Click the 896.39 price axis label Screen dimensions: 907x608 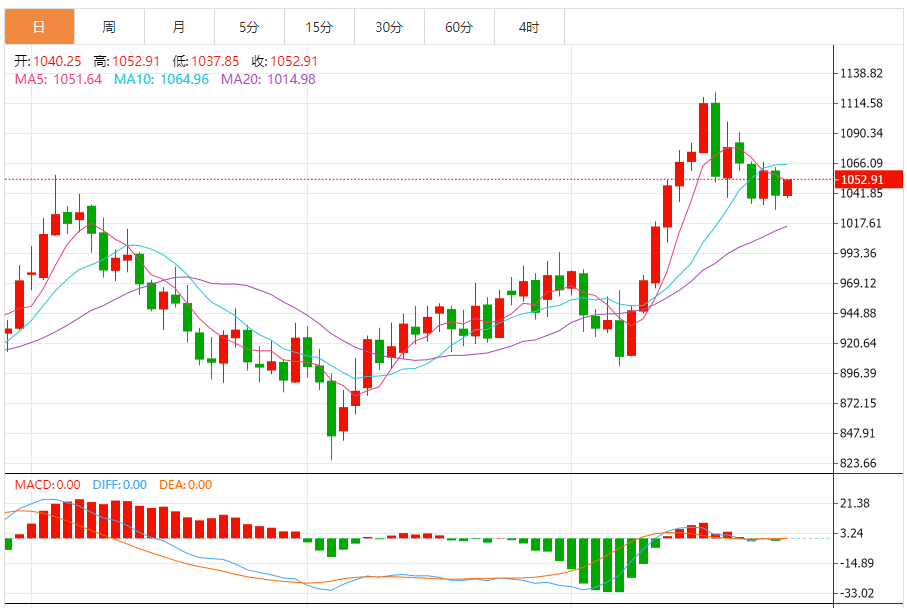pyautogui.click(x=858, y=373)
